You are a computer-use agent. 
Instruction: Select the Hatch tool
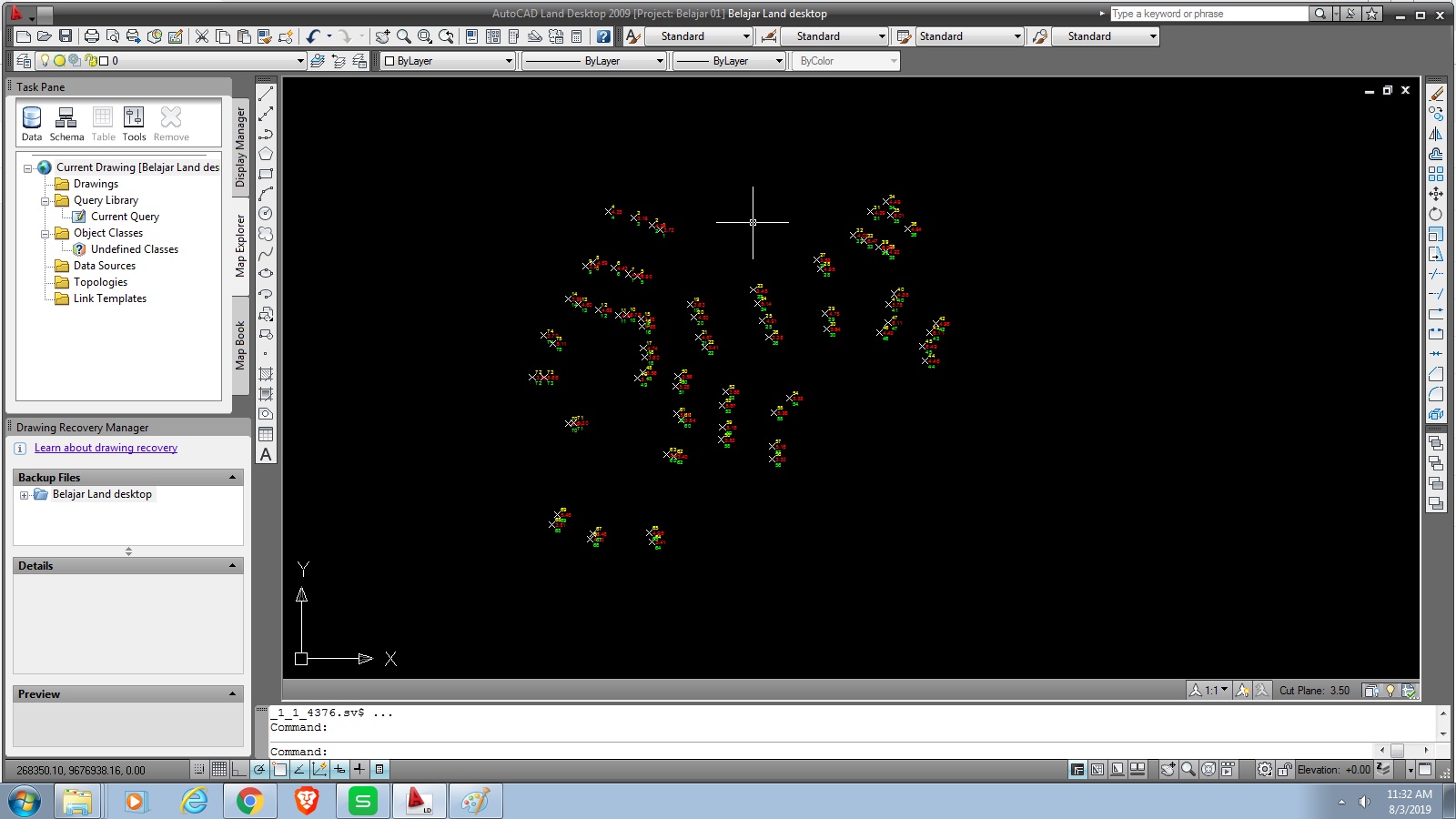pyautogui.click(x=266, y=374)
